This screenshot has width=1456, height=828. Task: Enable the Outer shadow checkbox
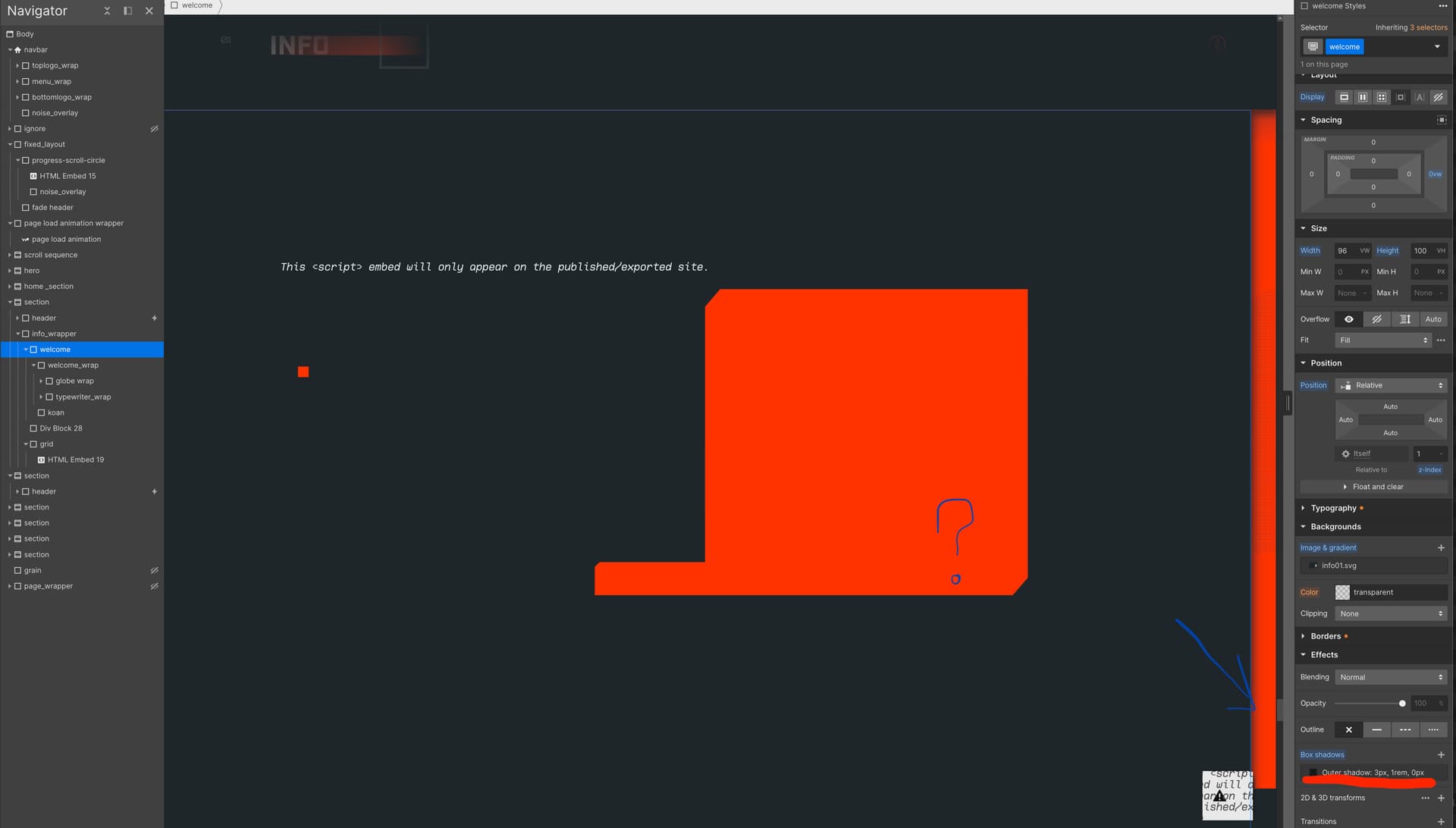pos(1313,772)
